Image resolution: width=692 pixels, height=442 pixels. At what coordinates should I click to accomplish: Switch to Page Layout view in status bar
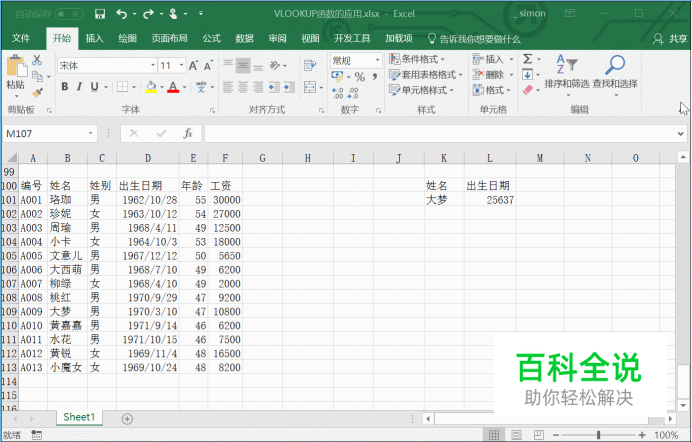coord(516,435)
